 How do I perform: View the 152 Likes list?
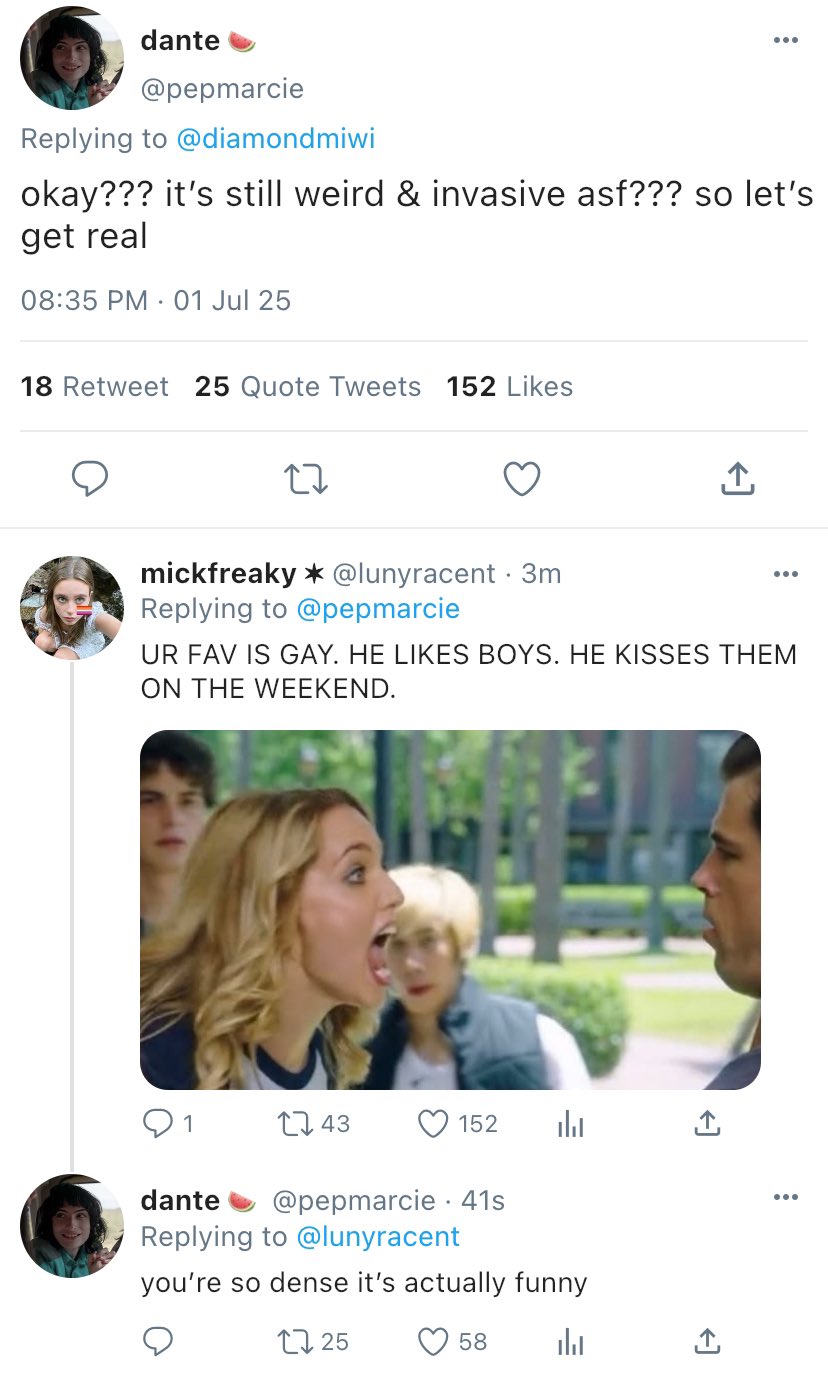pyautogui.click(x=510, y=387)
